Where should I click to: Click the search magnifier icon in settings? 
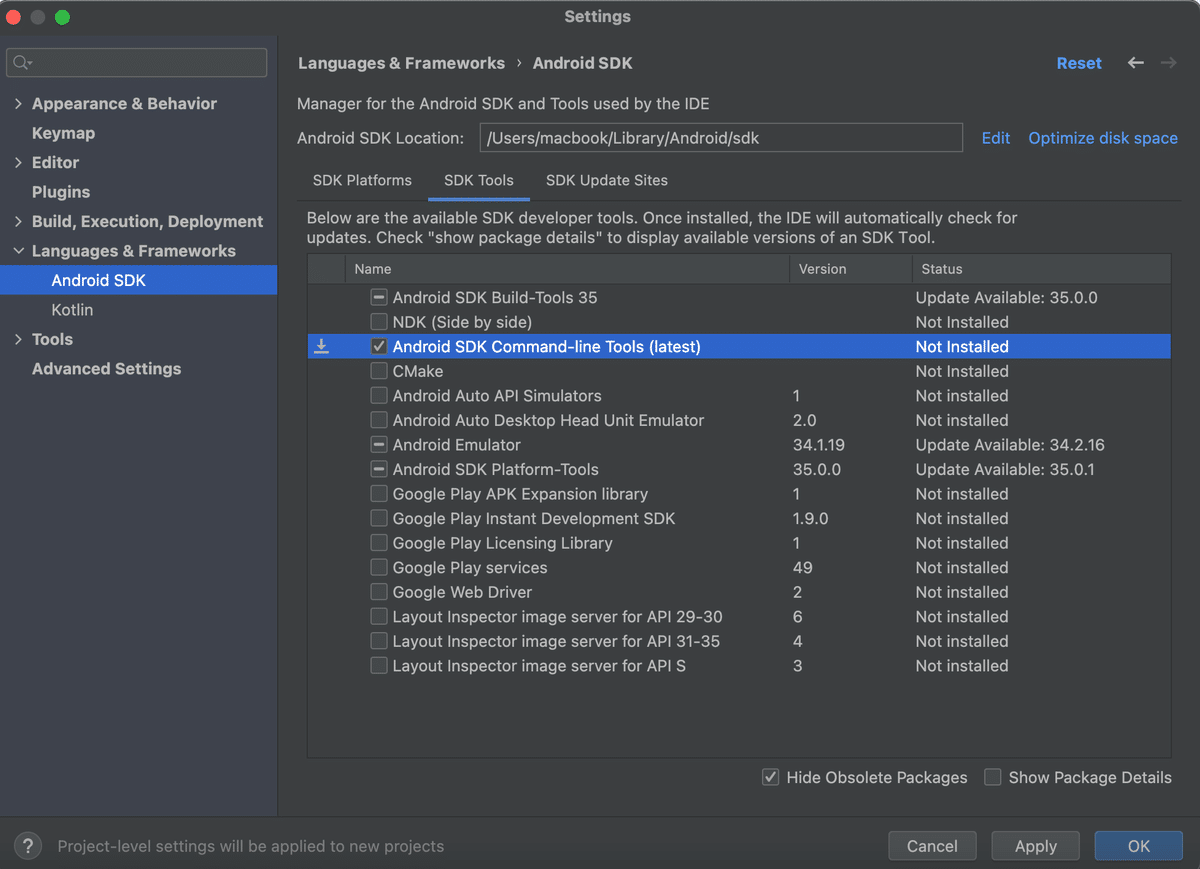point(21,63)
